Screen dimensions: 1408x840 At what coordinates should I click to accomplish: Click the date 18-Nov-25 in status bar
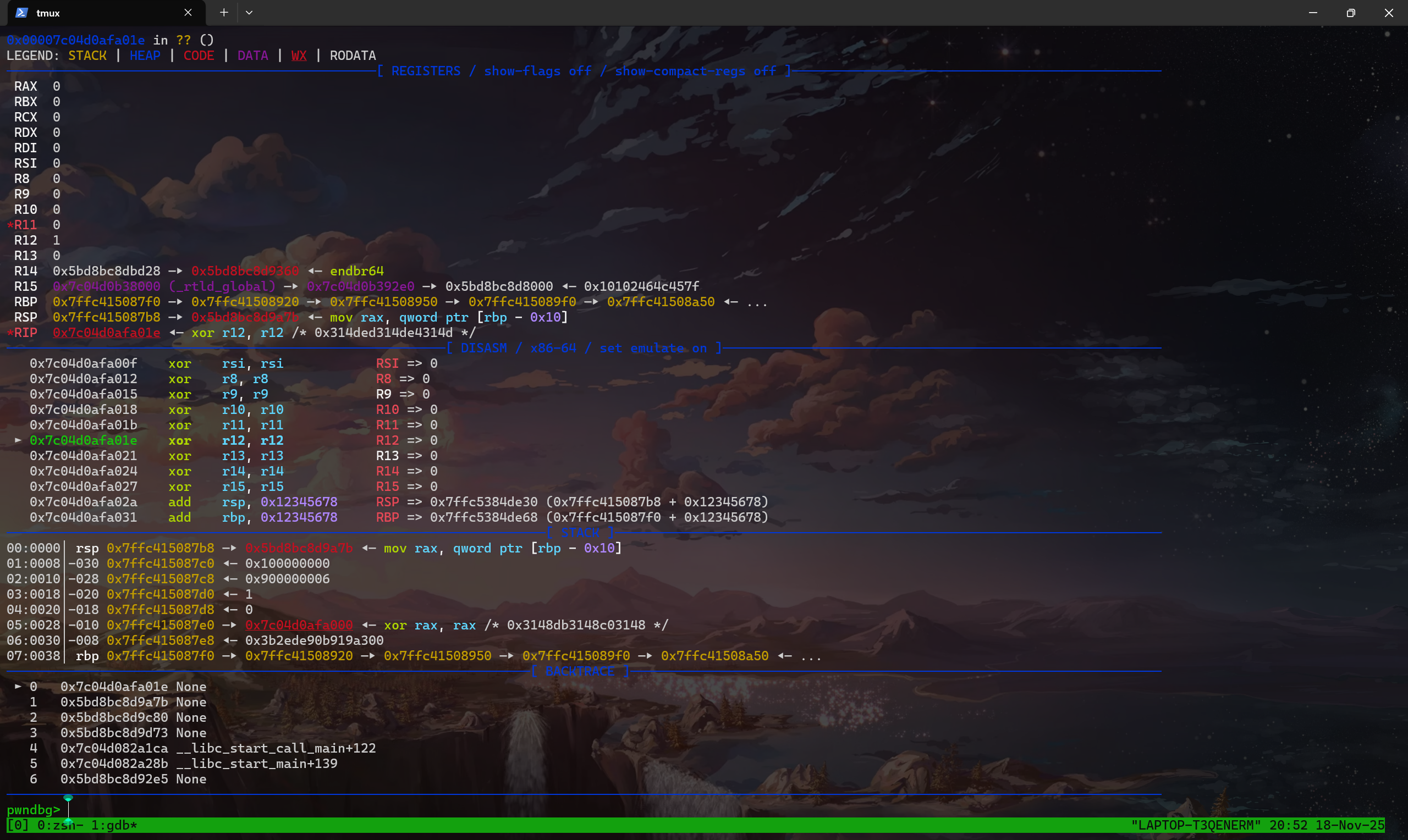coord(1350,825)
